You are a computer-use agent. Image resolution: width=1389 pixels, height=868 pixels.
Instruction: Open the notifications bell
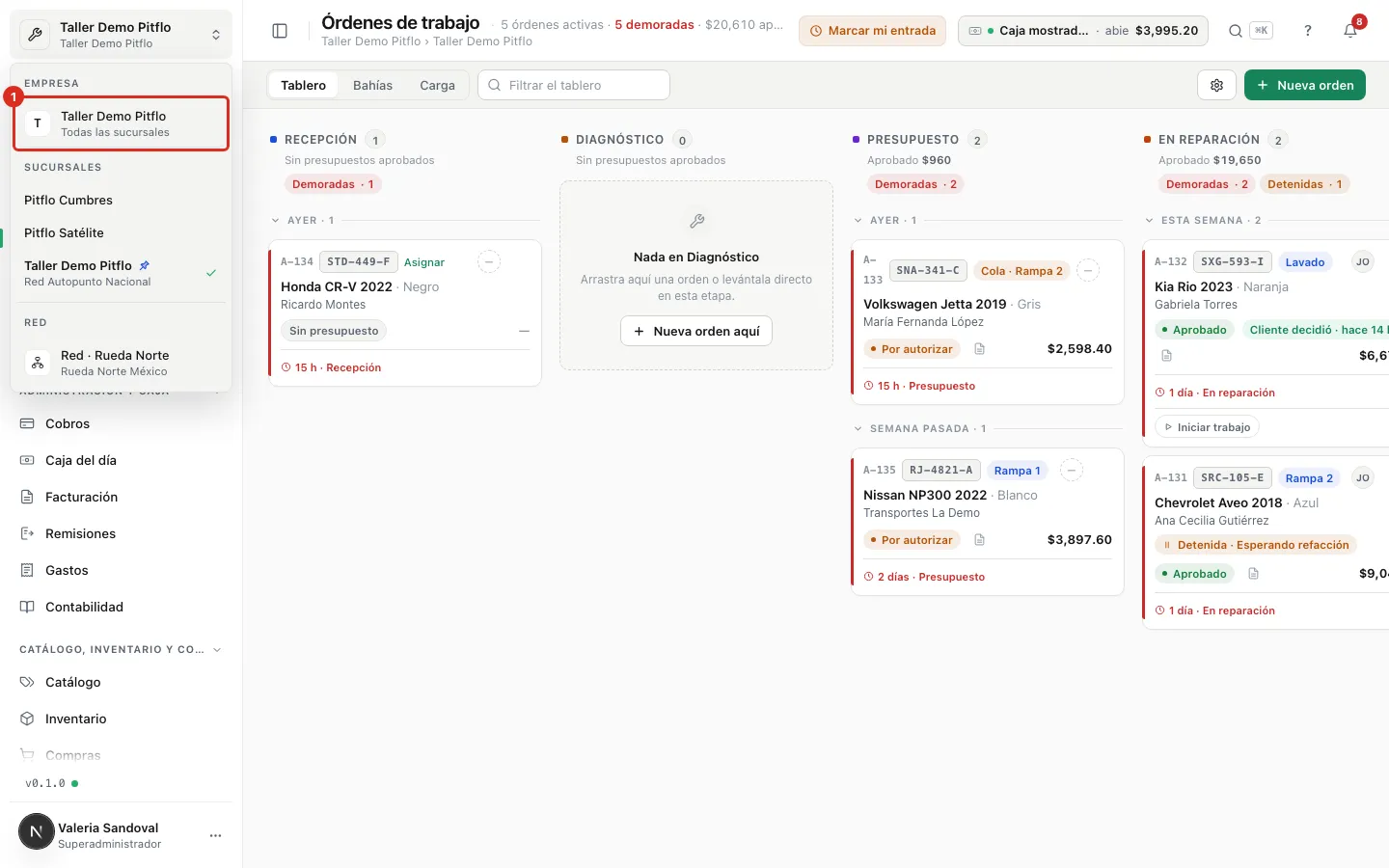(1350, 31)
